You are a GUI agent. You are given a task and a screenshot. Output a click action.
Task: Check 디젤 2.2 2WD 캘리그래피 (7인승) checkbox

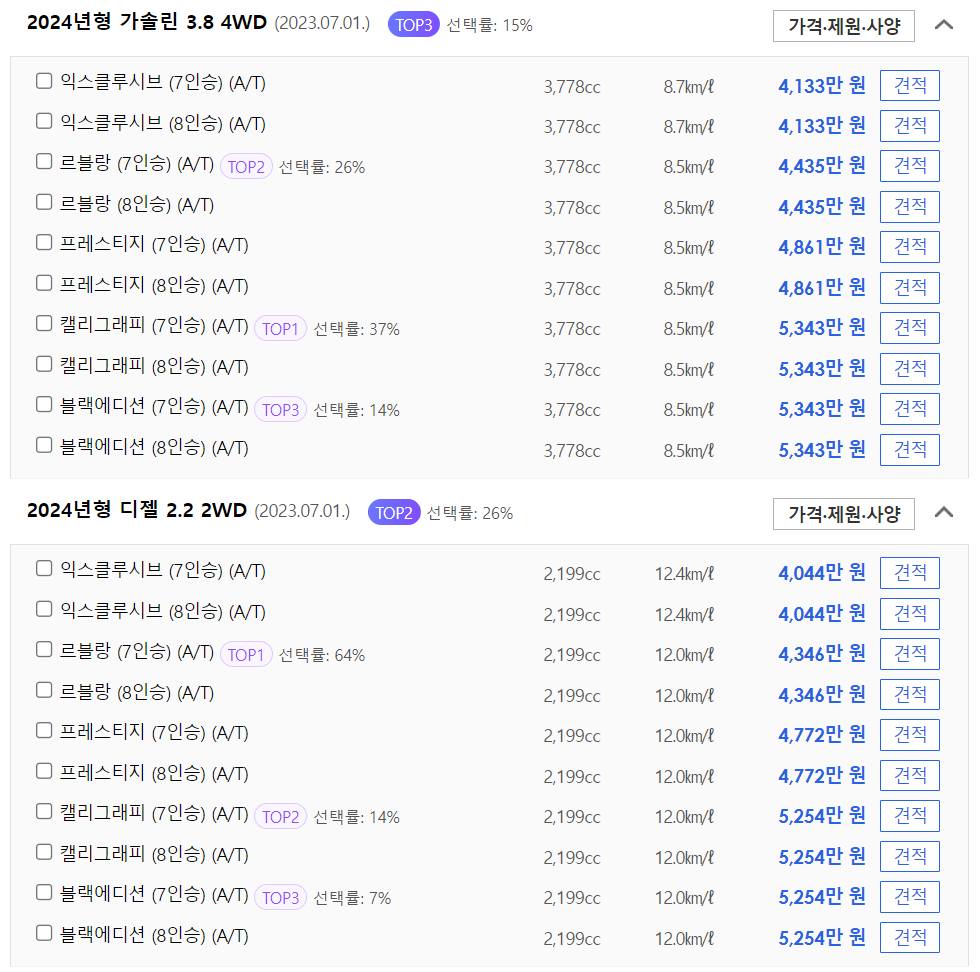click(44, 811)
